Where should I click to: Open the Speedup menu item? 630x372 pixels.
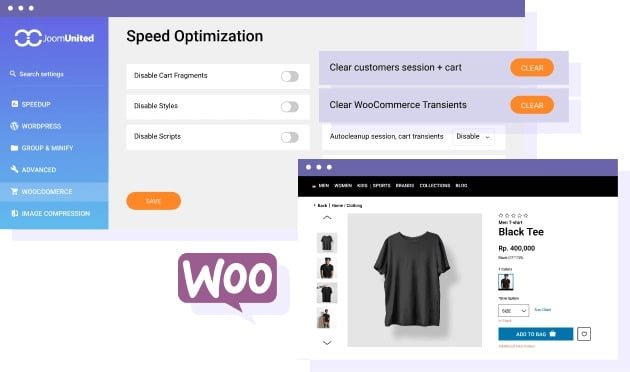(36, 104)
